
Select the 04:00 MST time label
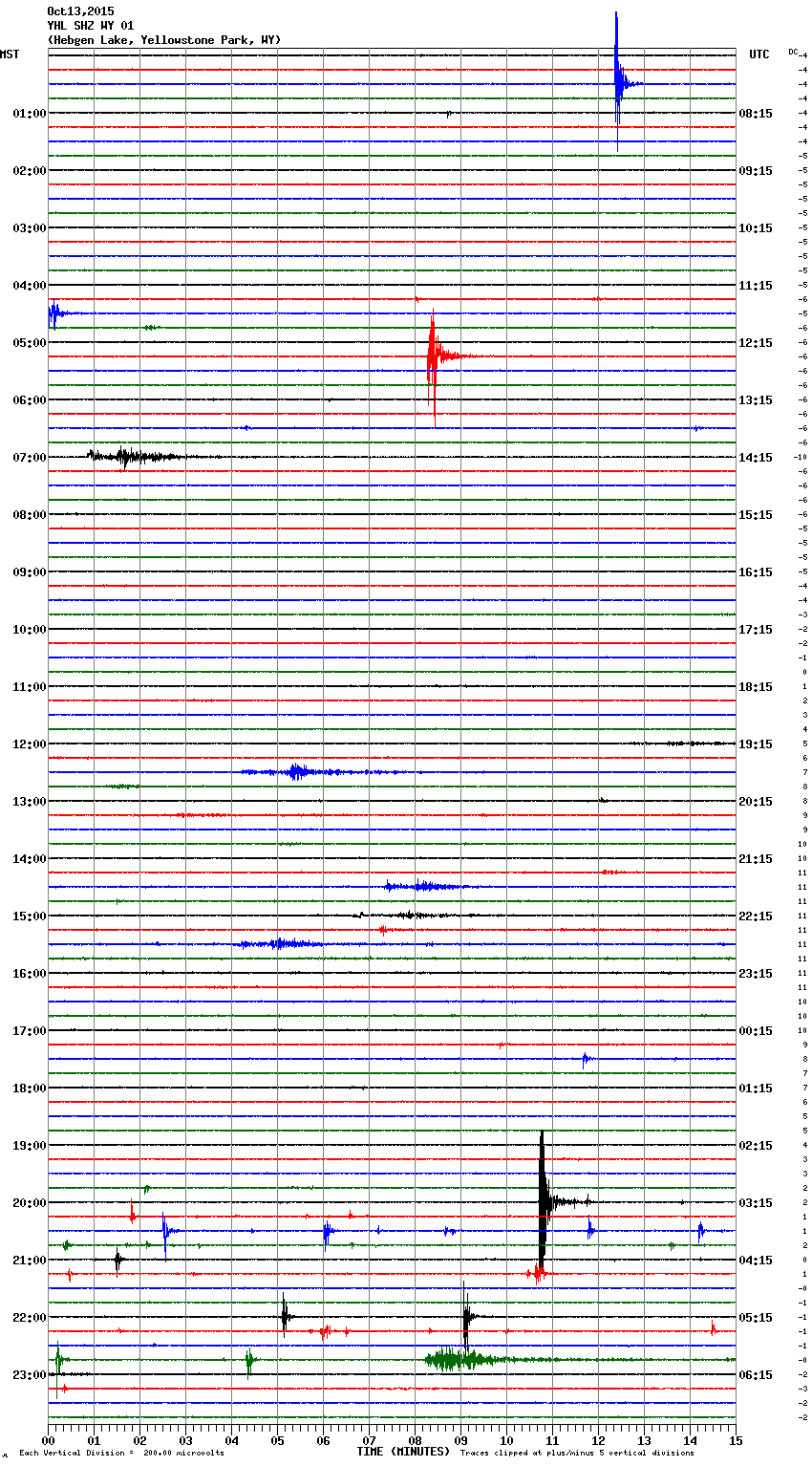tap(30, 286)
